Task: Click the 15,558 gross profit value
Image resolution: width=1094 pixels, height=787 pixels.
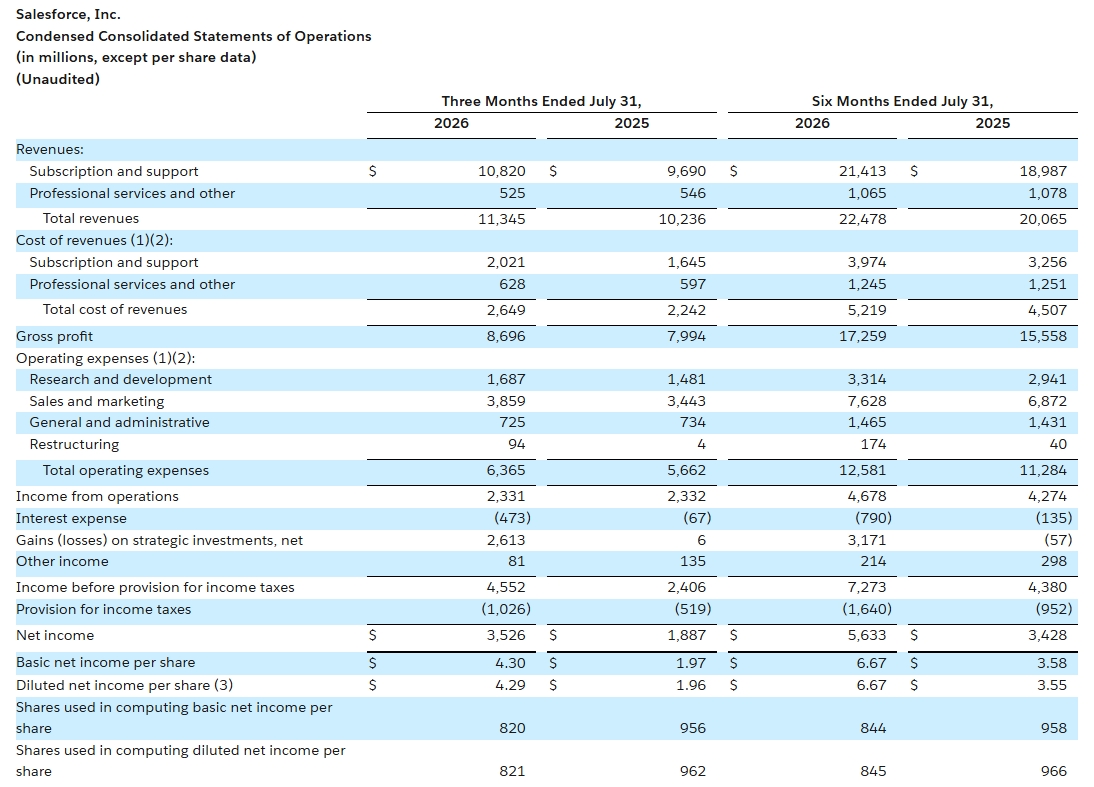Action: 1043,336
